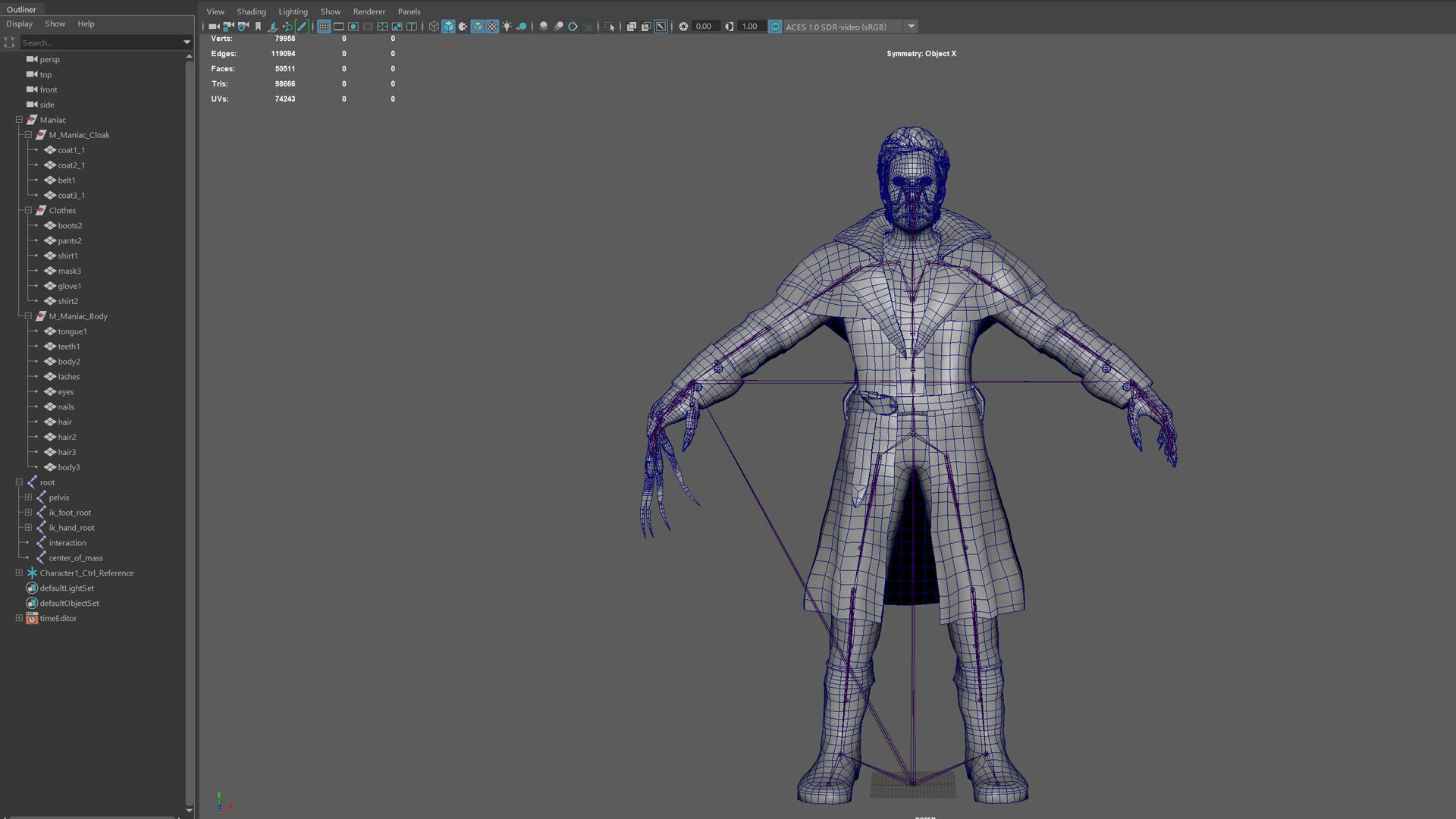The height and width of the screenshot is (819, 1456).
Task: Toggle the Motion Blur icon
Action: [559, 27]
